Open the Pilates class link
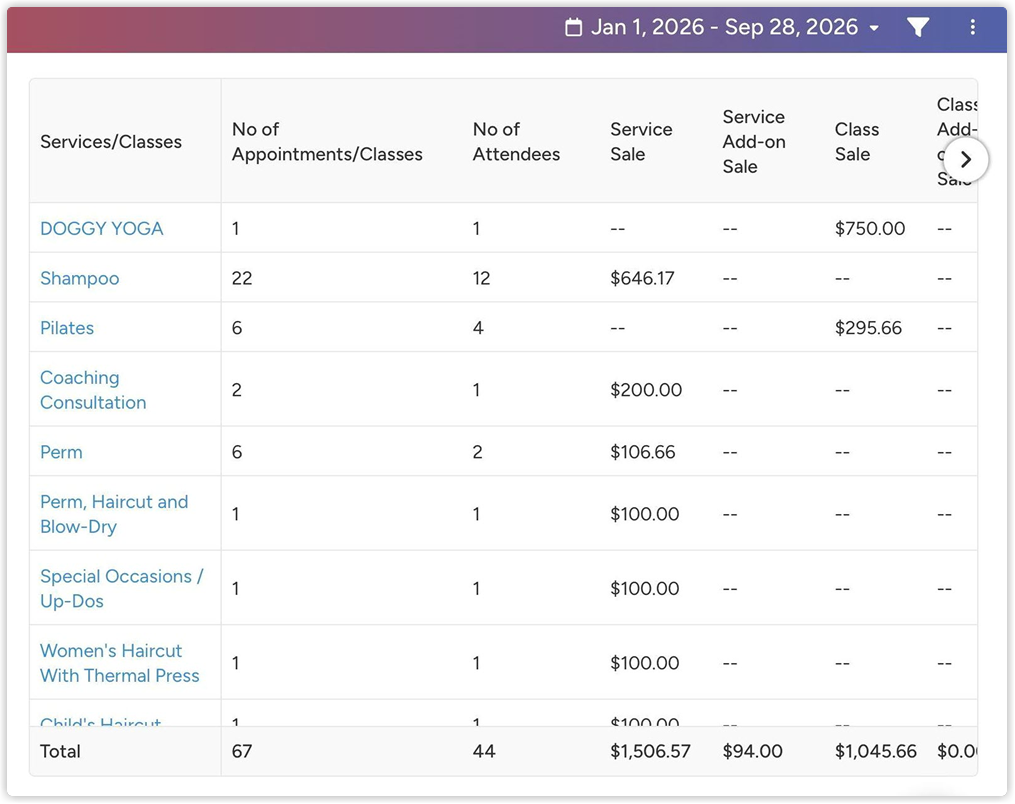 [67, 328]
